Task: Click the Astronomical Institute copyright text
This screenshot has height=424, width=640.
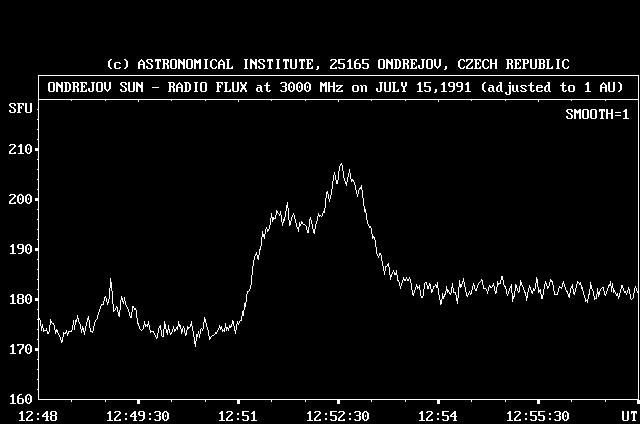Action: pos(336,65)
